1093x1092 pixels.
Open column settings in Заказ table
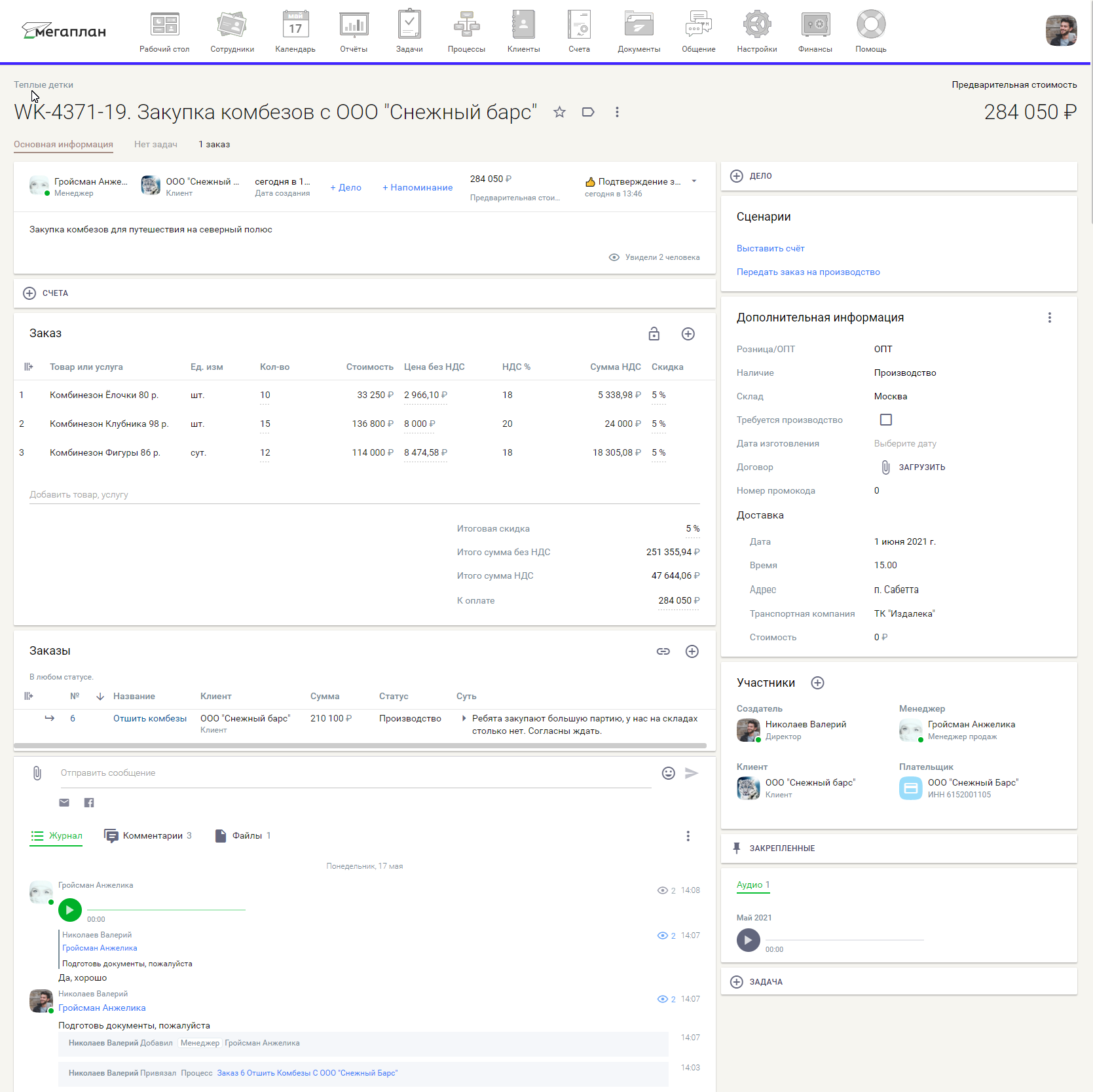28,367
